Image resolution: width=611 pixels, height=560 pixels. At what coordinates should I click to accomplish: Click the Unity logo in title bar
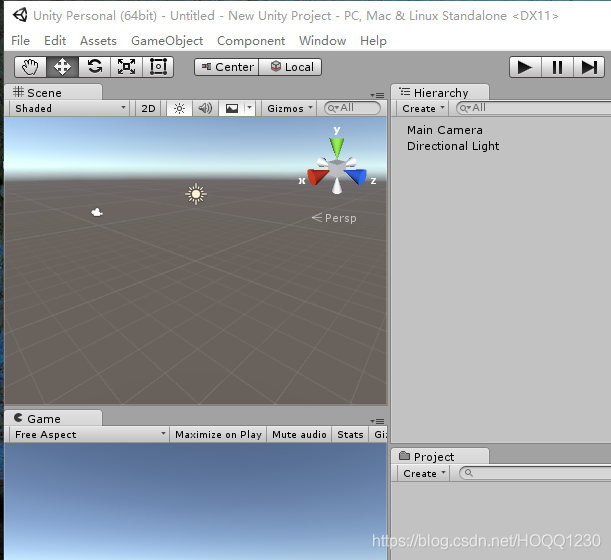pos(20,15)
